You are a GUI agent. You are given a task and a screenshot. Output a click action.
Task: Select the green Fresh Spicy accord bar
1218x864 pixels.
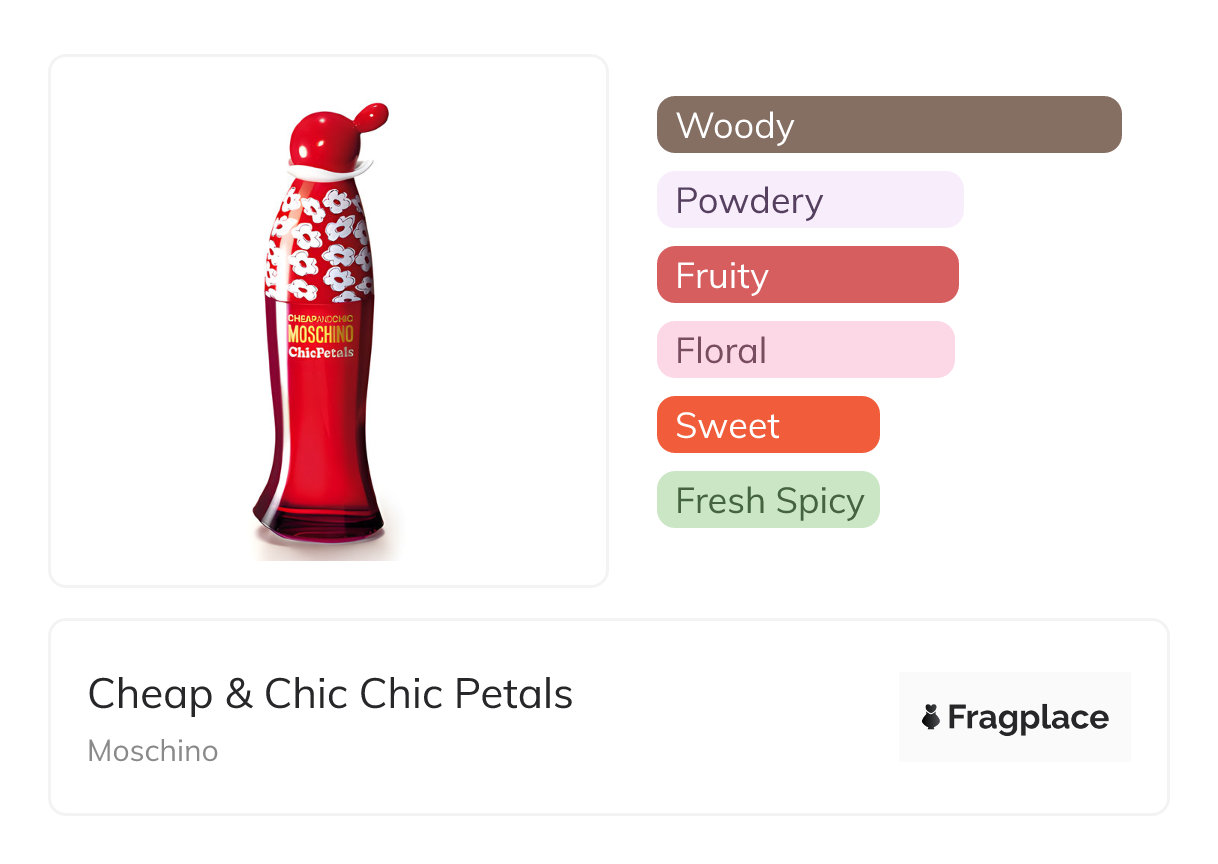(x=768, y=500)
